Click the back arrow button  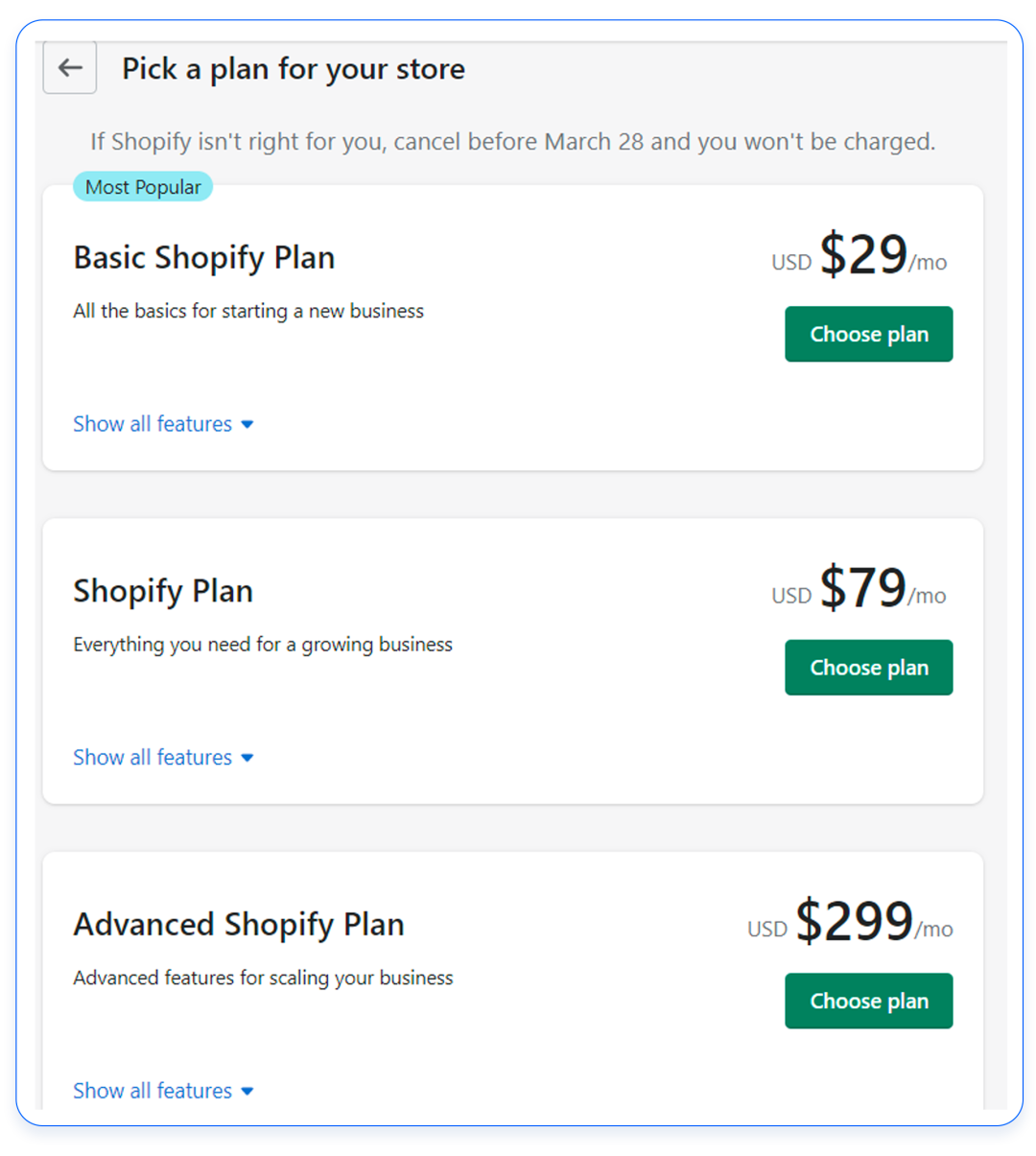[x=70, y=68]
